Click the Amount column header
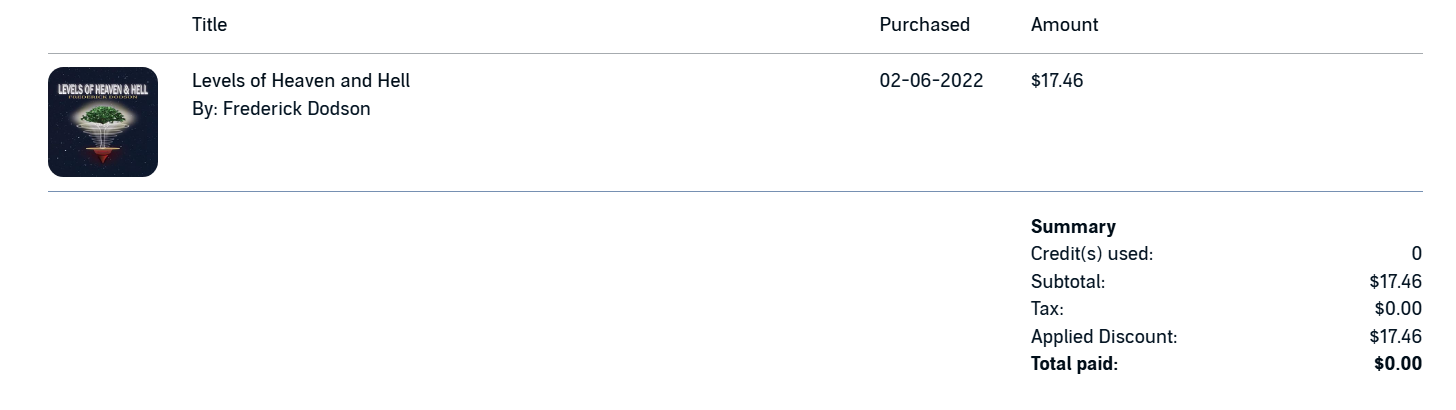The width and height of the screenshot is (1456, 410). [1064, 25]
